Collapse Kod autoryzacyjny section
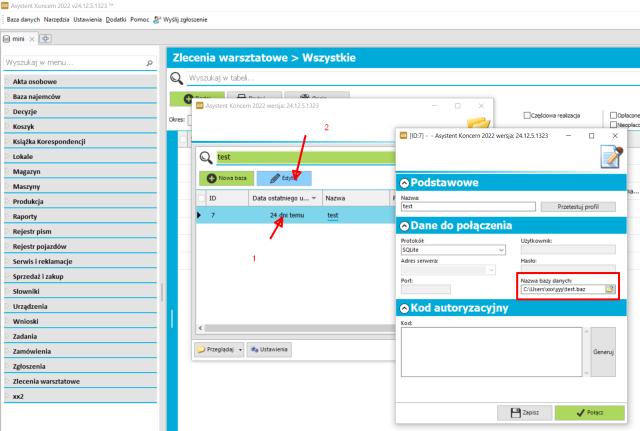The width and height of the screenshot is (640, 431). coord(404,309)
